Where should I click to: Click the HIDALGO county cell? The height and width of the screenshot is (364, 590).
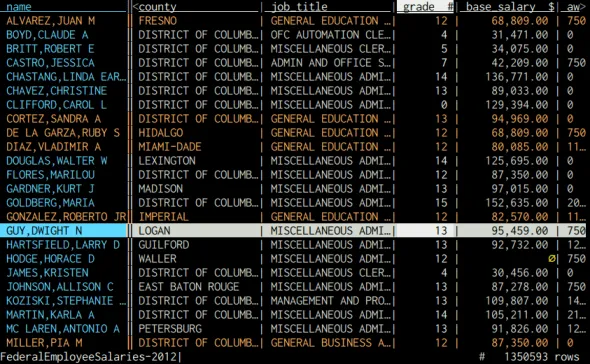click(161, 133)
